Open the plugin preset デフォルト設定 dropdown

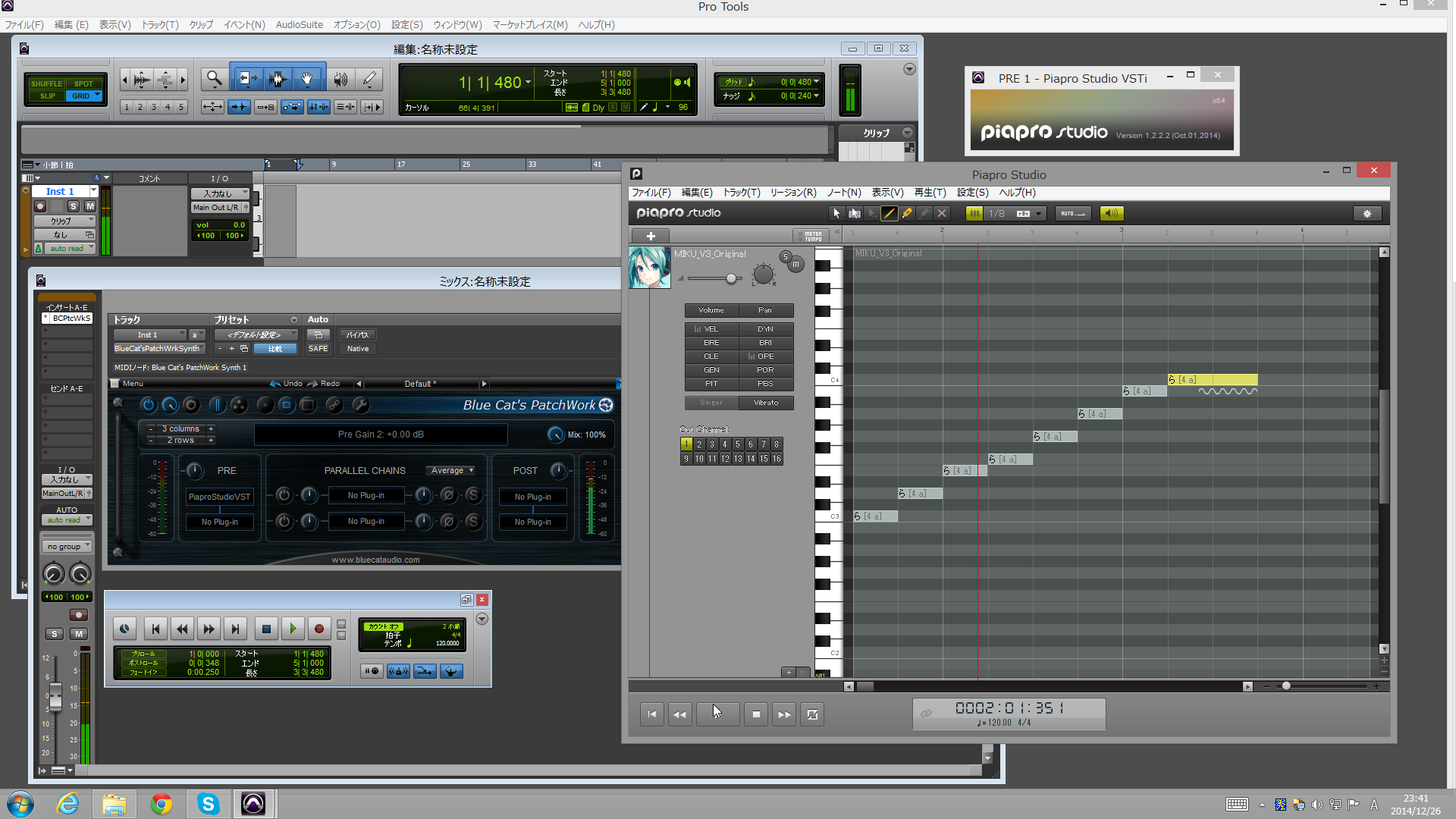click(257, 335)
